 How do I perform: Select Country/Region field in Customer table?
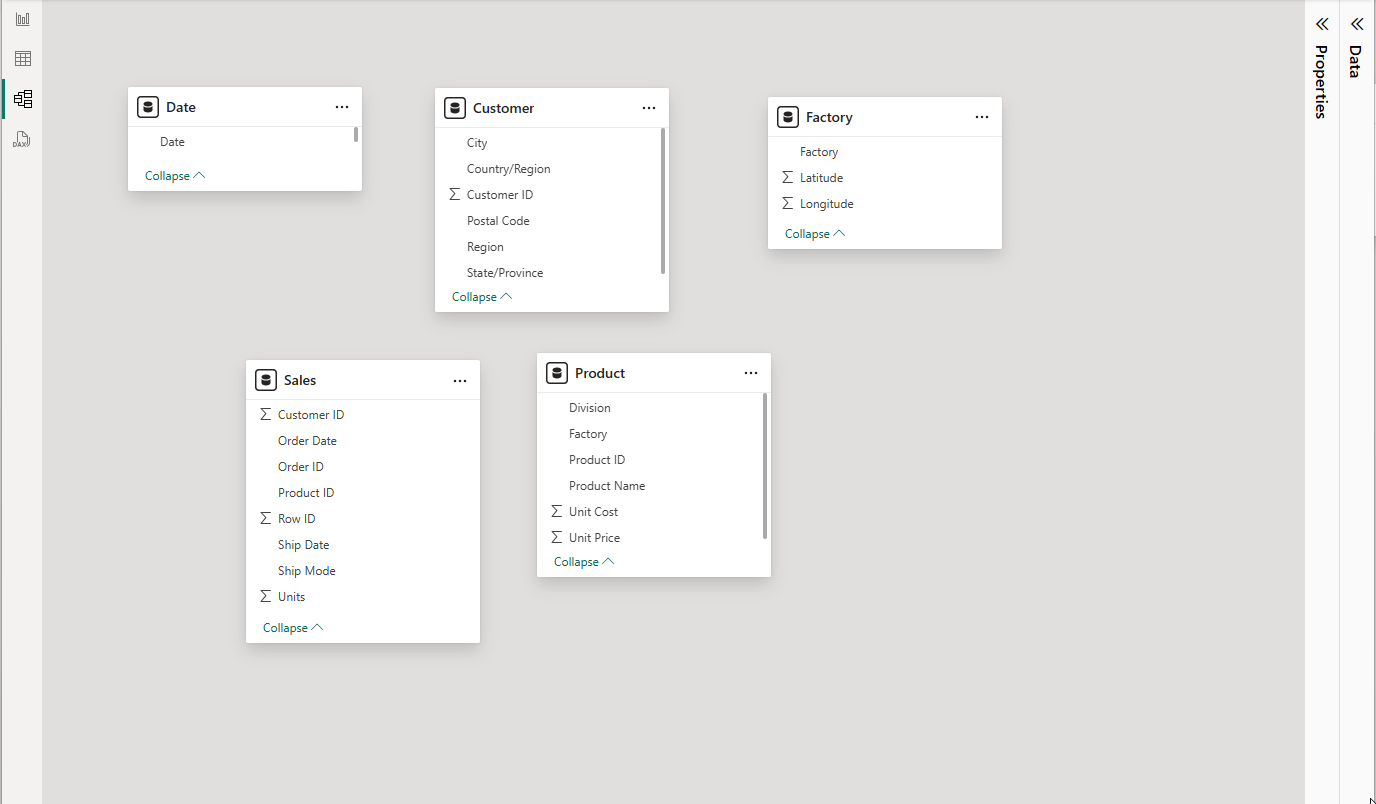point(548,169)
